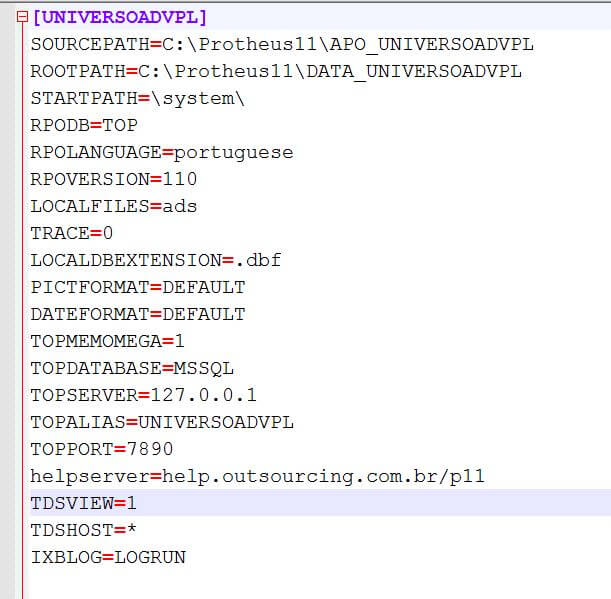Click the RPODB=TOP line
Viewport: 611px width, 599px height.
pyautogui.click(x=84, y=125)
